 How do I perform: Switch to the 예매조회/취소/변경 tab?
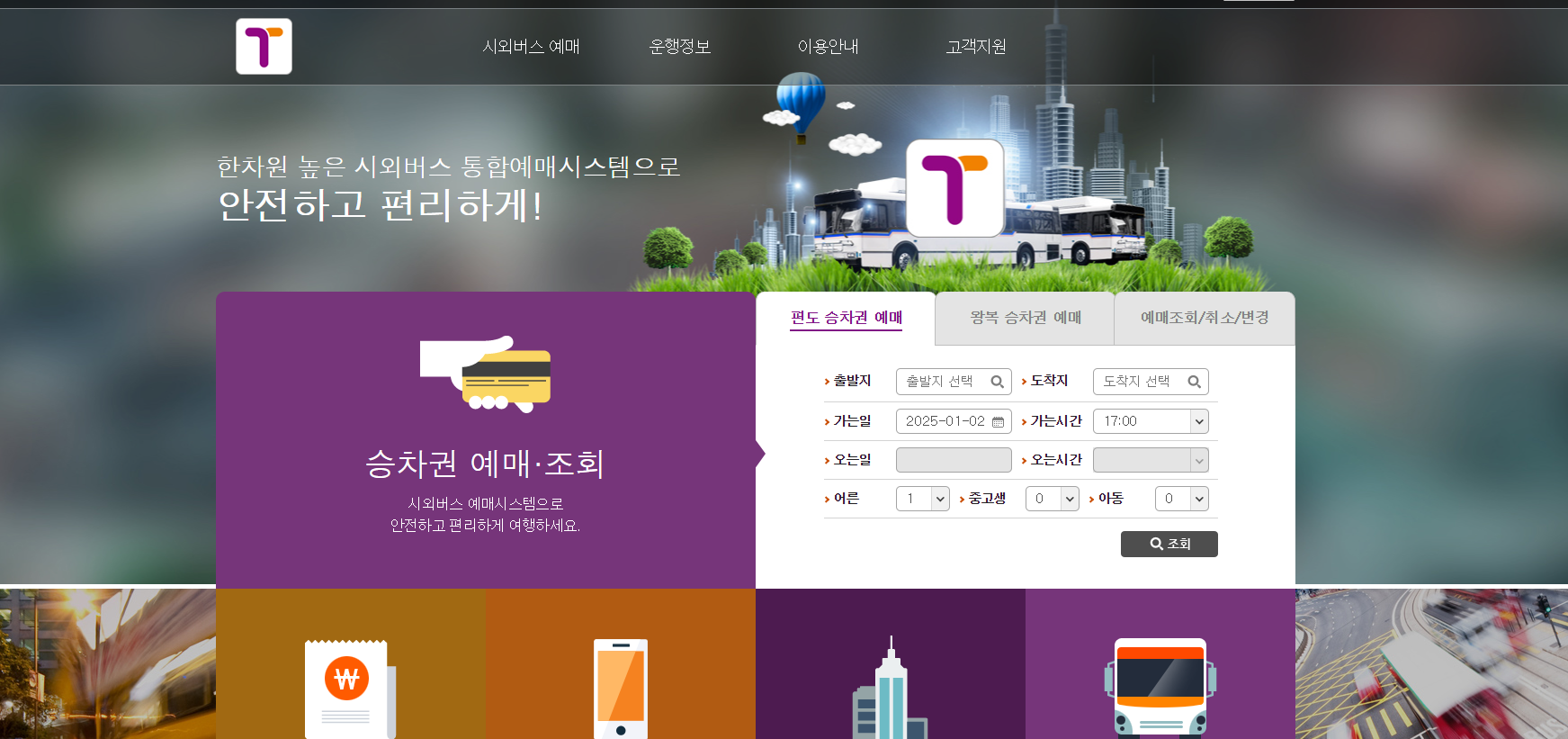point(1205,318)
